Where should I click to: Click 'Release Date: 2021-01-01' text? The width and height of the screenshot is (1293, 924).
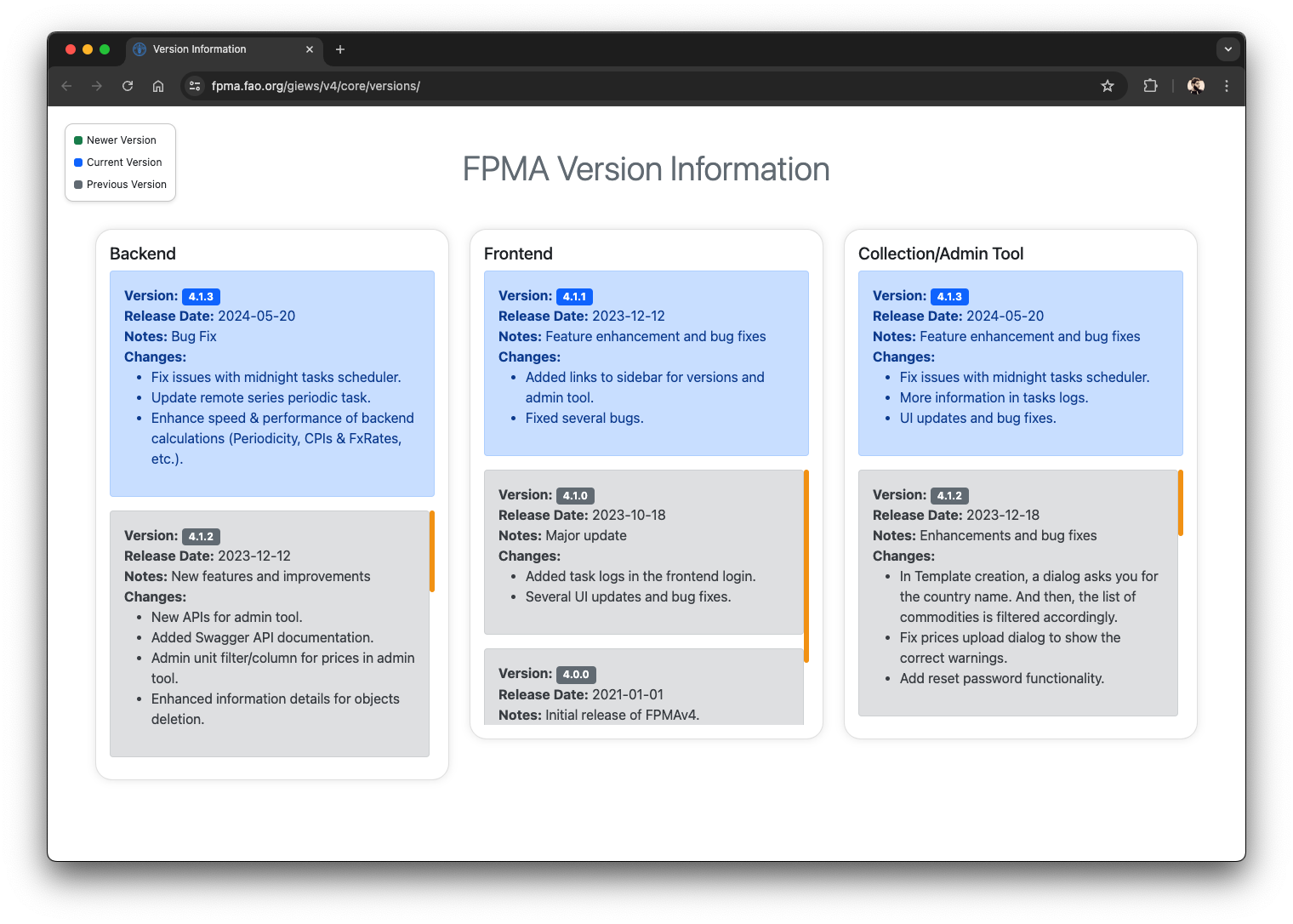[x=581, y=694]
